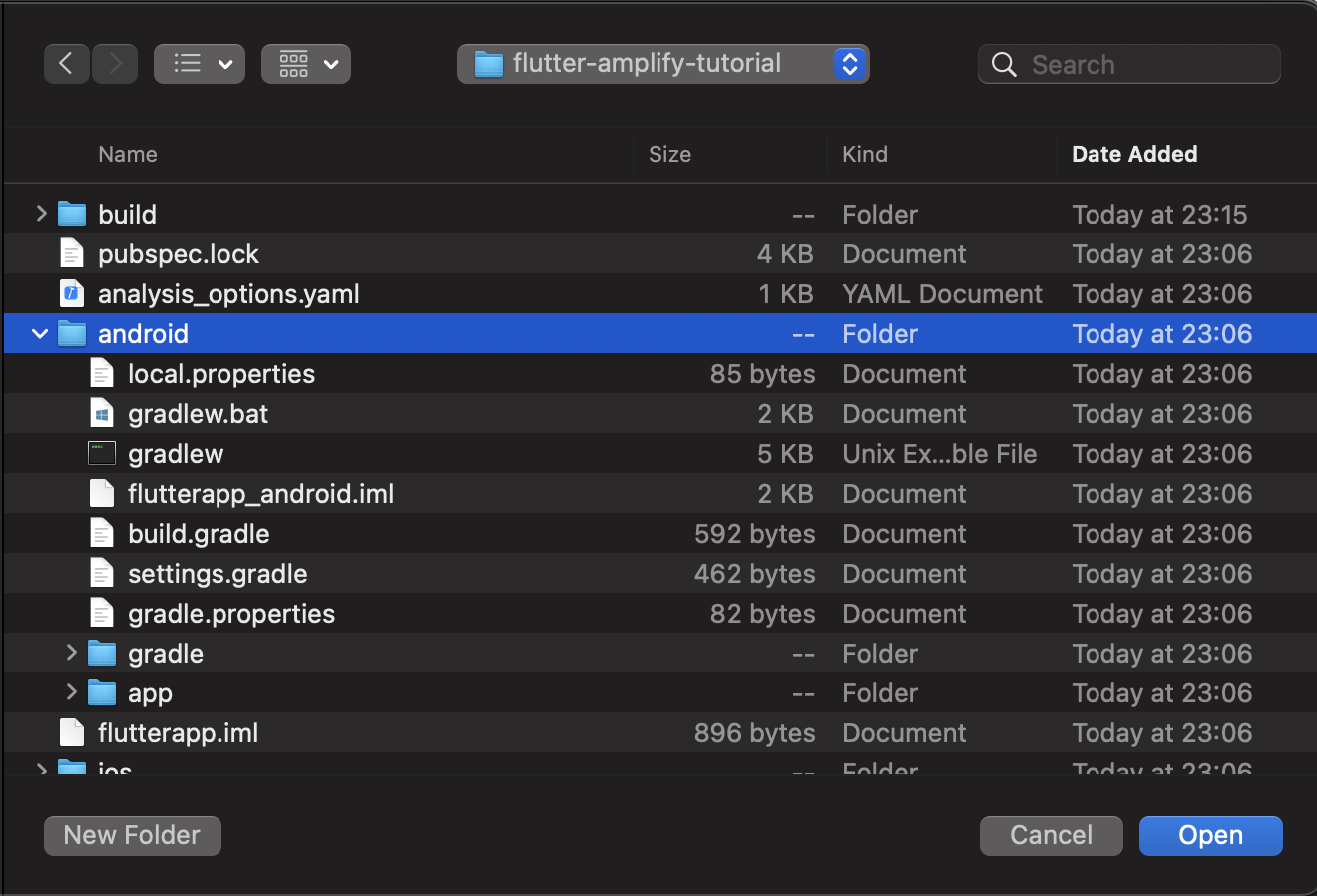Select the gradle folder icon
The height and width of the screenshot is (896, 1317).
point(102,653)
